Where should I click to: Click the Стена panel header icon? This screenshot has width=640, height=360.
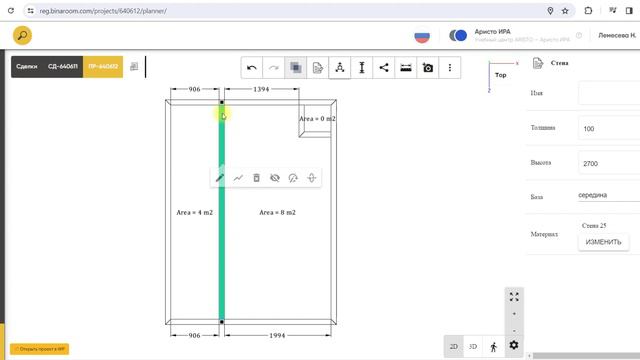tap(538, 63)
